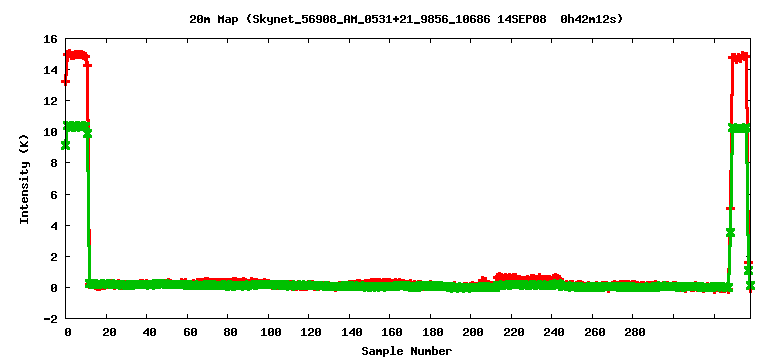Click the y-axis tick label 16
Image resolution: width=768 pixels, height=360 pixels.
click(51, 39)
